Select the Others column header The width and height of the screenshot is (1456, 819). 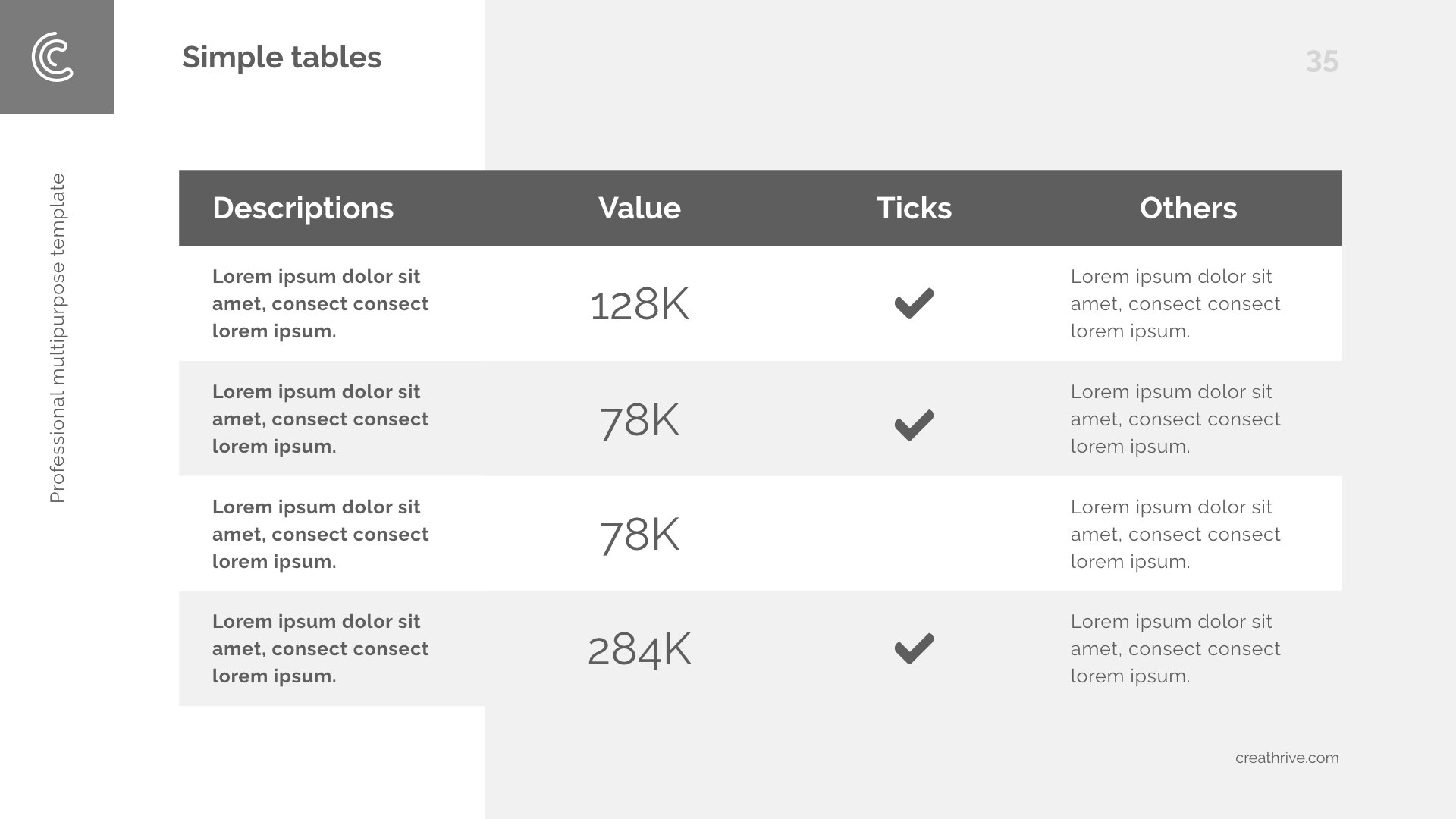(1188, 209)
